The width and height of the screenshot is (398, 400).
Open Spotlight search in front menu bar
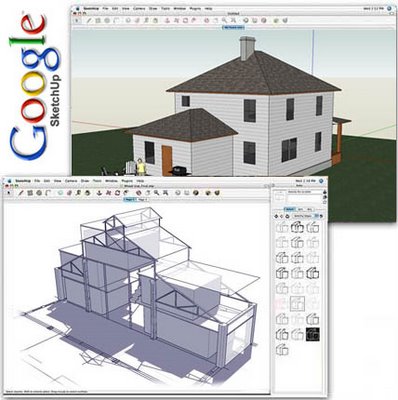321,181
